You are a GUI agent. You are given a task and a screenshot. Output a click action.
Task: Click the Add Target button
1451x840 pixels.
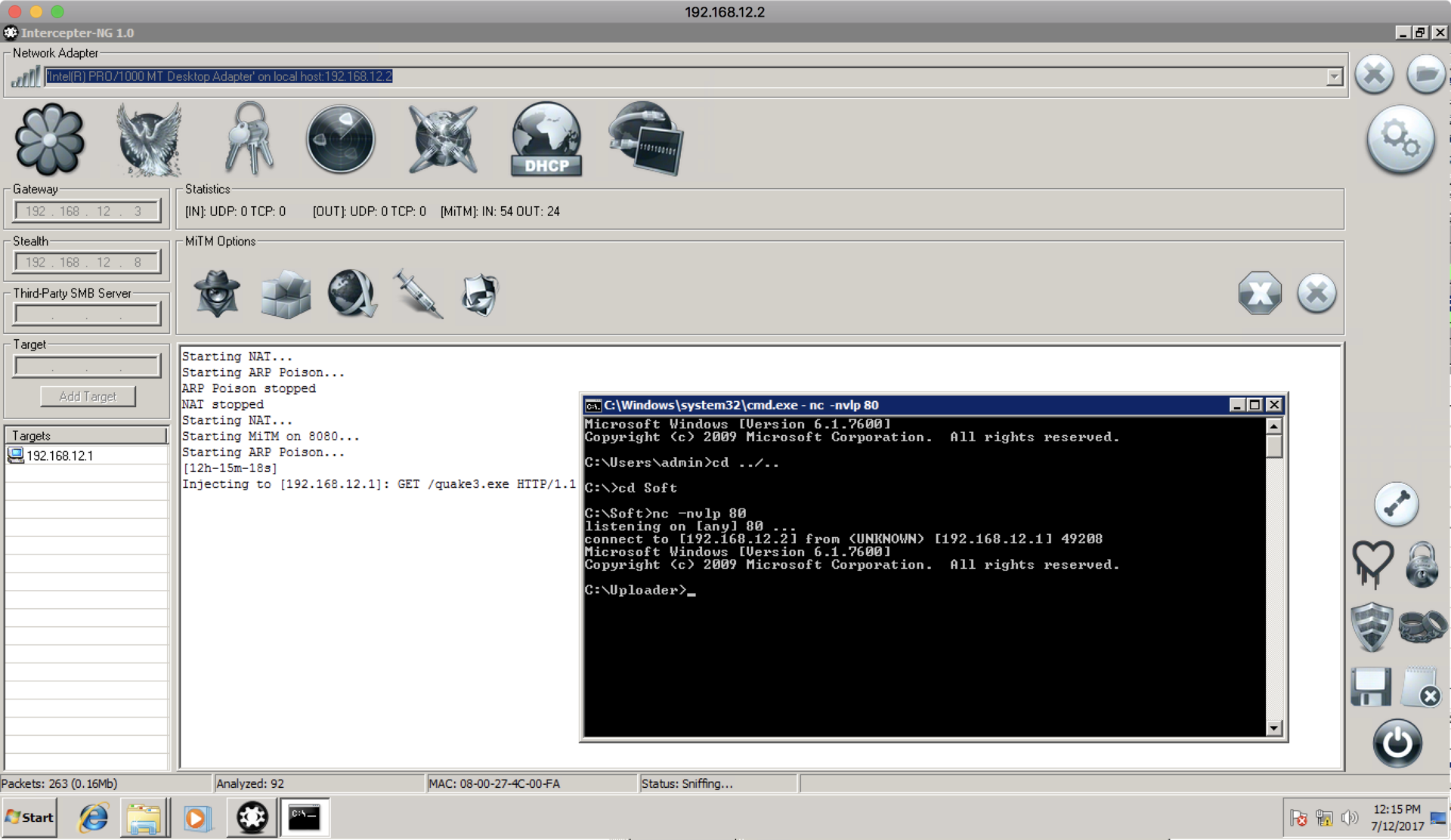(x=88, y=397)
